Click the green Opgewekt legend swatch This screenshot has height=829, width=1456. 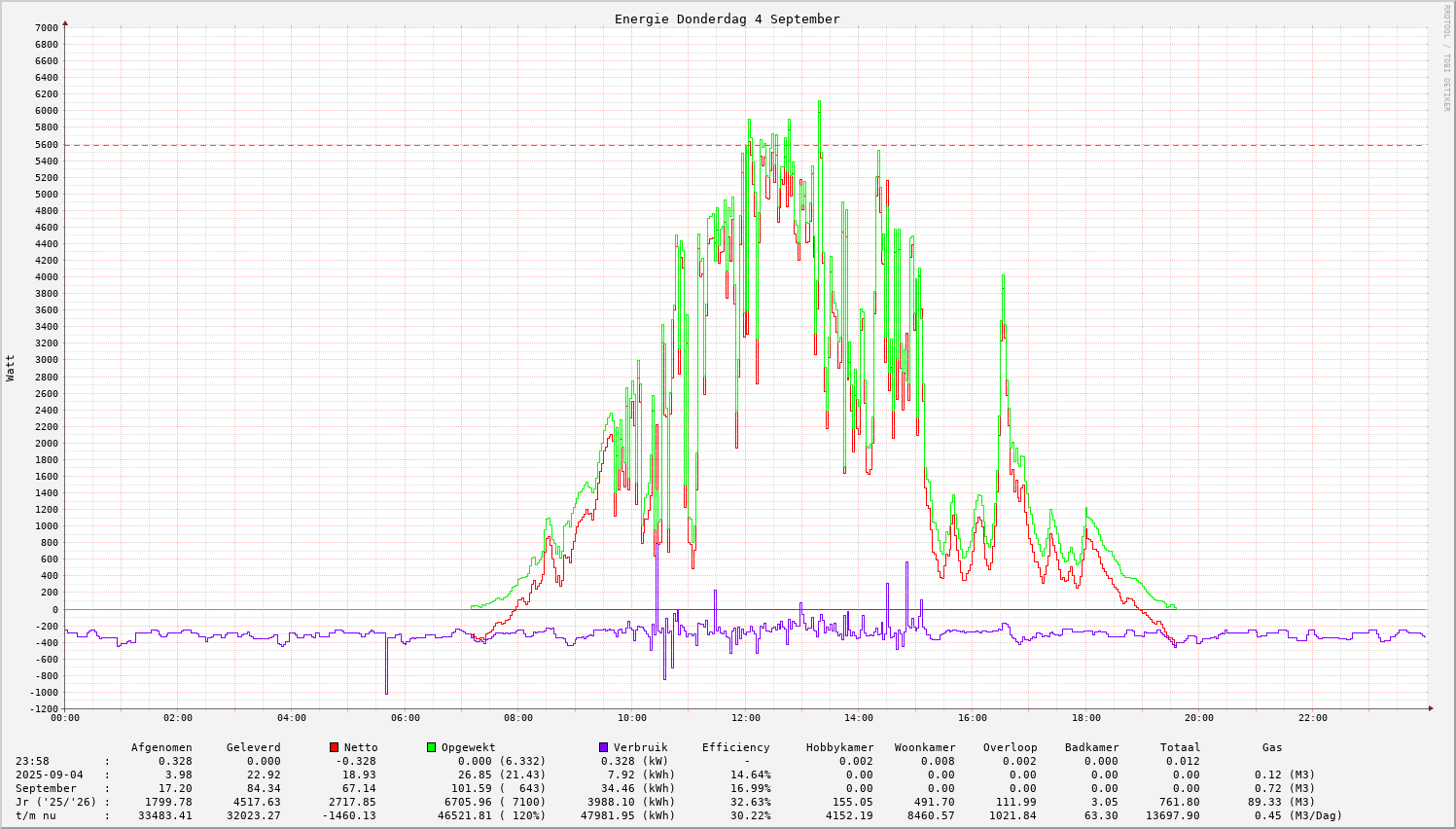[x=432, y=747]
